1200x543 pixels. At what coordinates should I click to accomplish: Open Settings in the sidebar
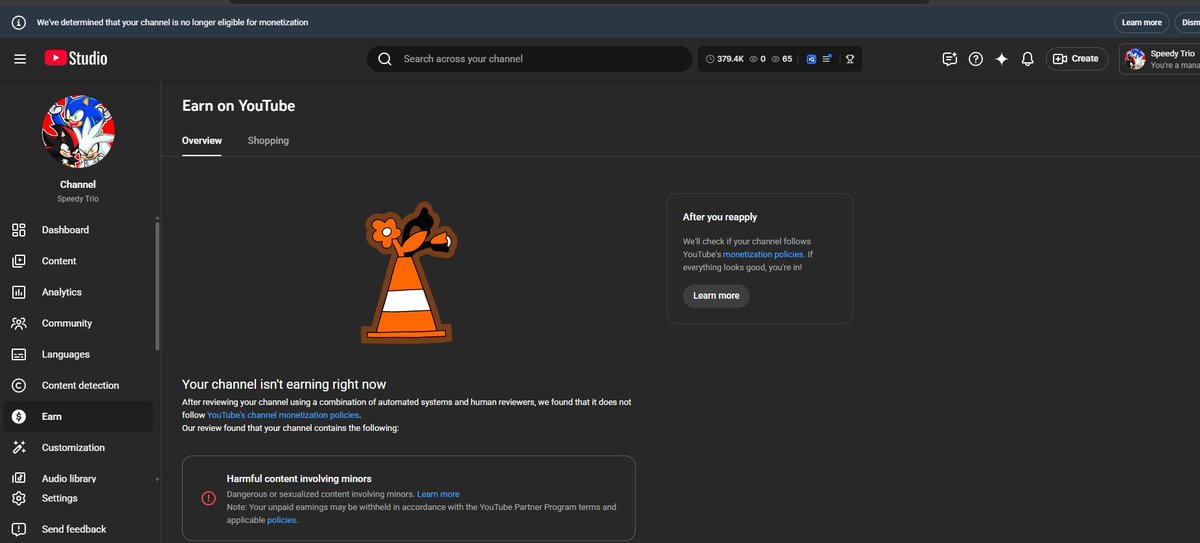click(x=79, y=498)
